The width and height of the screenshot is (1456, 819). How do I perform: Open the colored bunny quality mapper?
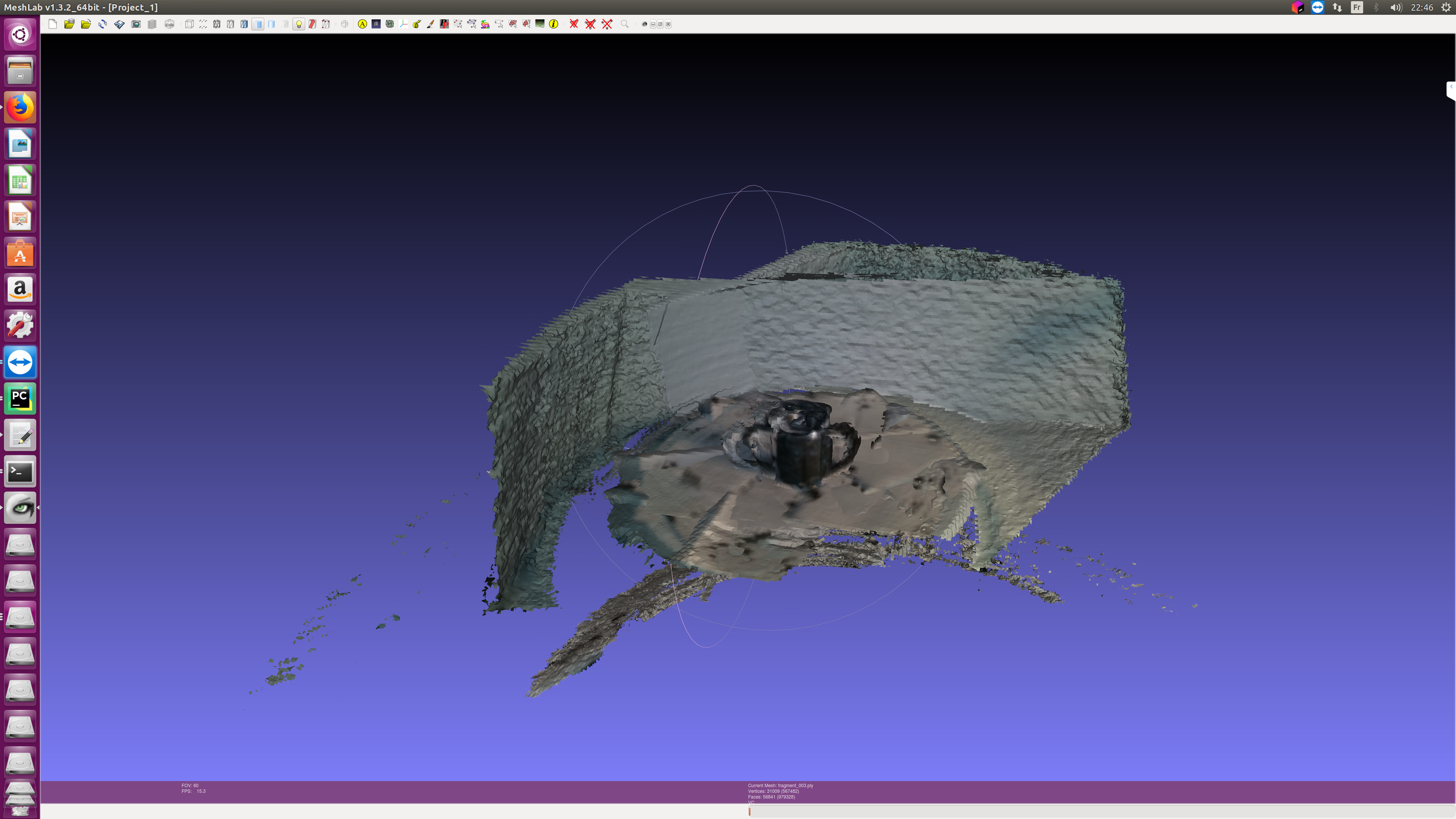pos(485,24)
